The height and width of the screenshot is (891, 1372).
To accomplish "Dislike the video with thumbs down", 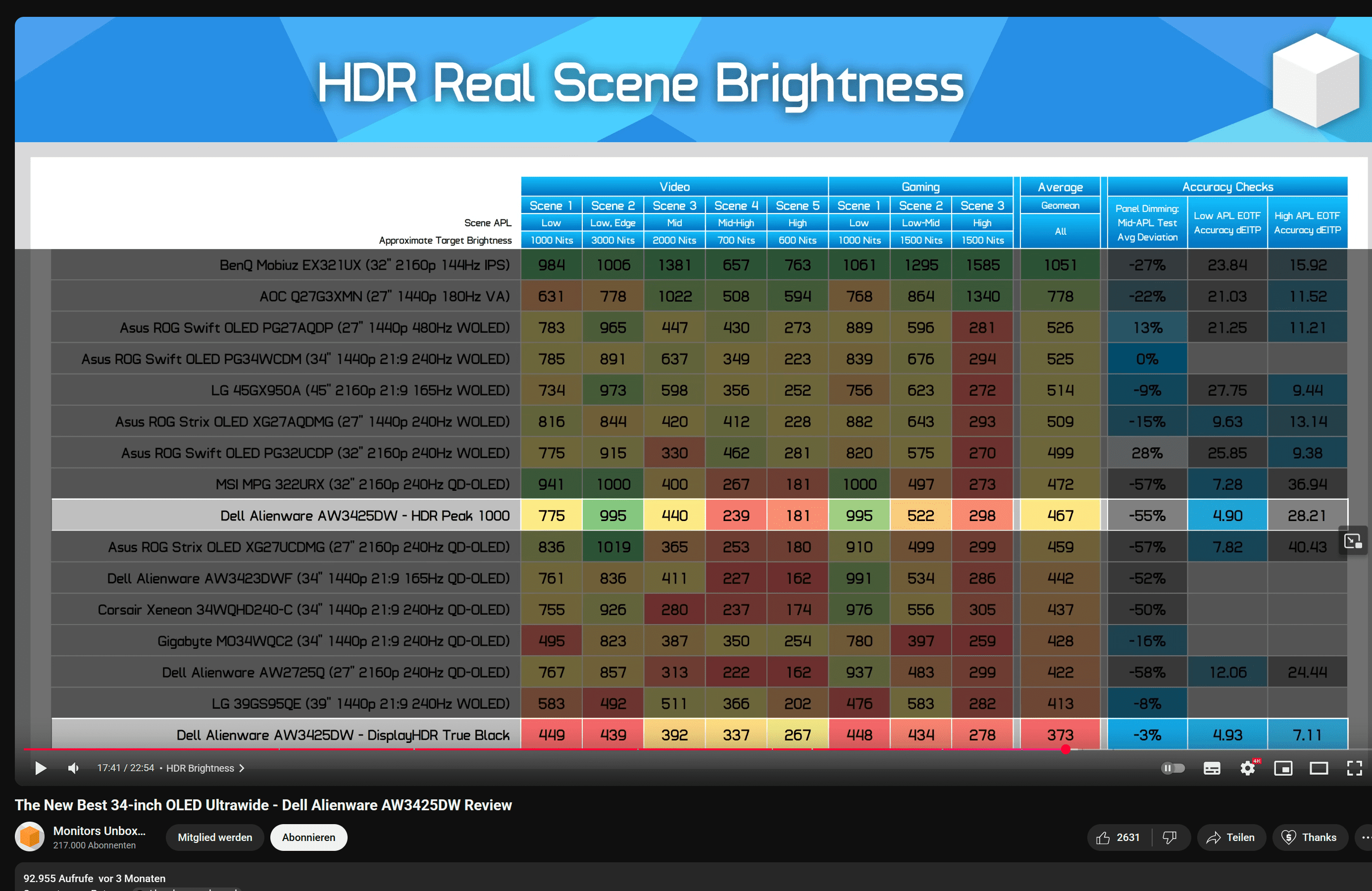I will (1169, 838).
